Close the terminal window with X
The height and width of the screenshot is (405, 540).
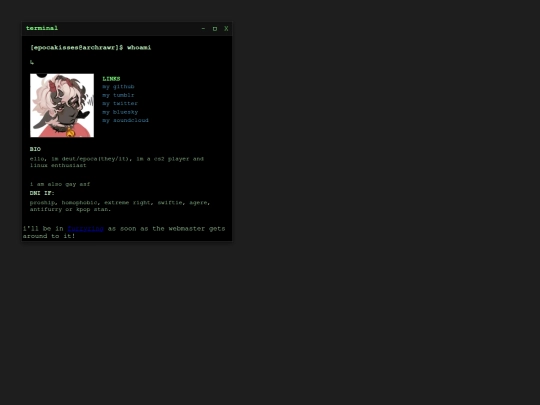point(226,29)
